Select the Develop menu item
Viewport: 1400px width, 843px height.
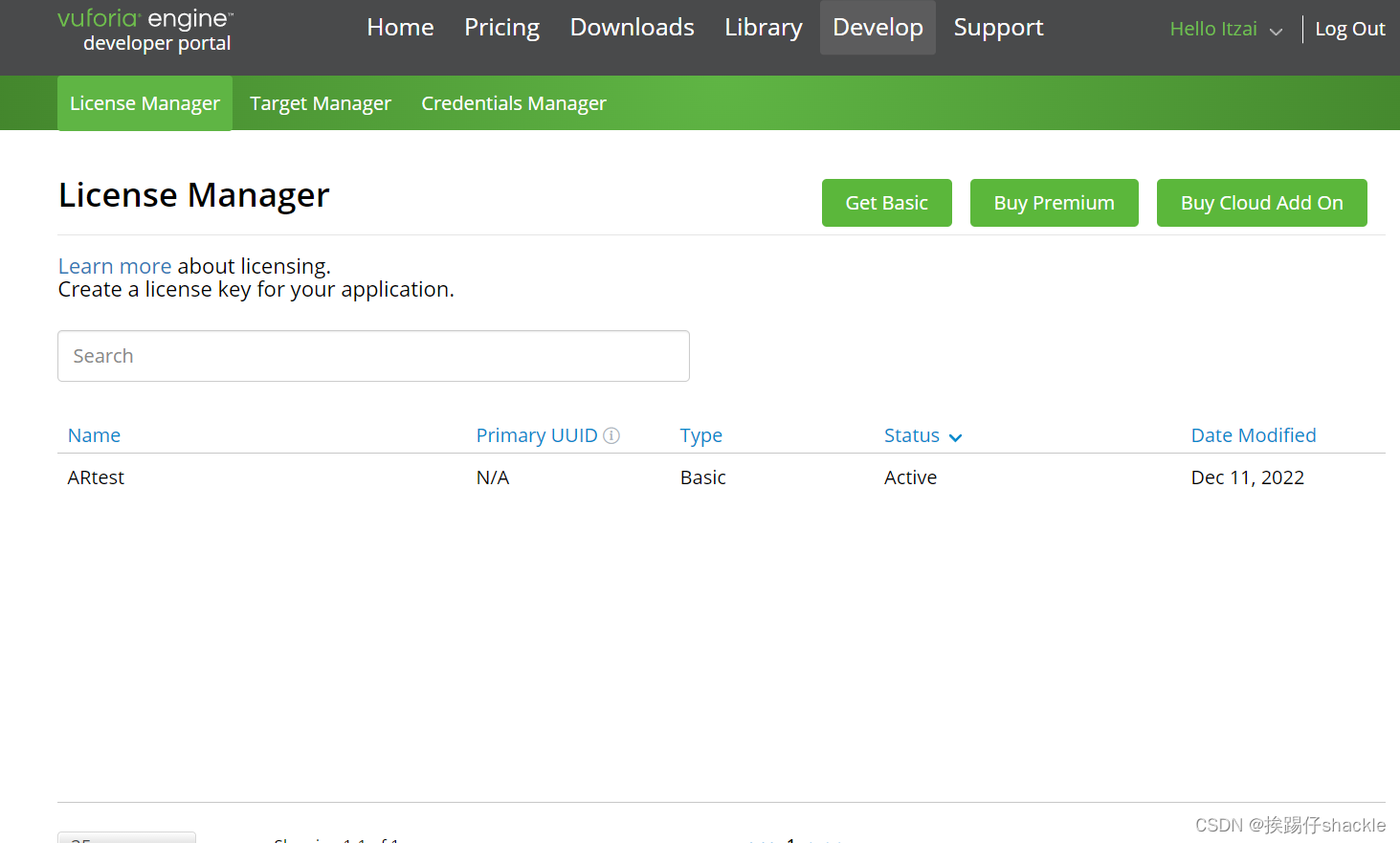[x=878, y=28]
